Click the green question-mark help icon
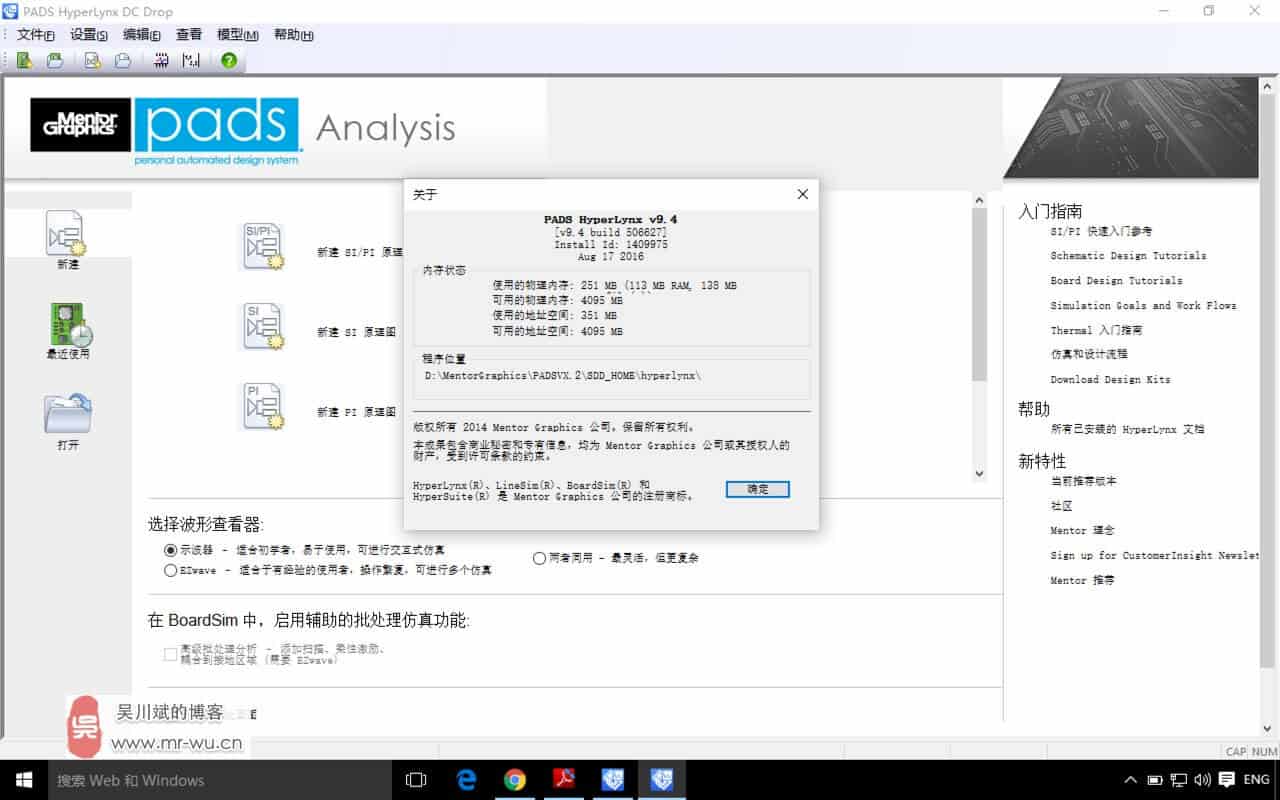This screenshot has height=800, width=1280. click(229, 60)
